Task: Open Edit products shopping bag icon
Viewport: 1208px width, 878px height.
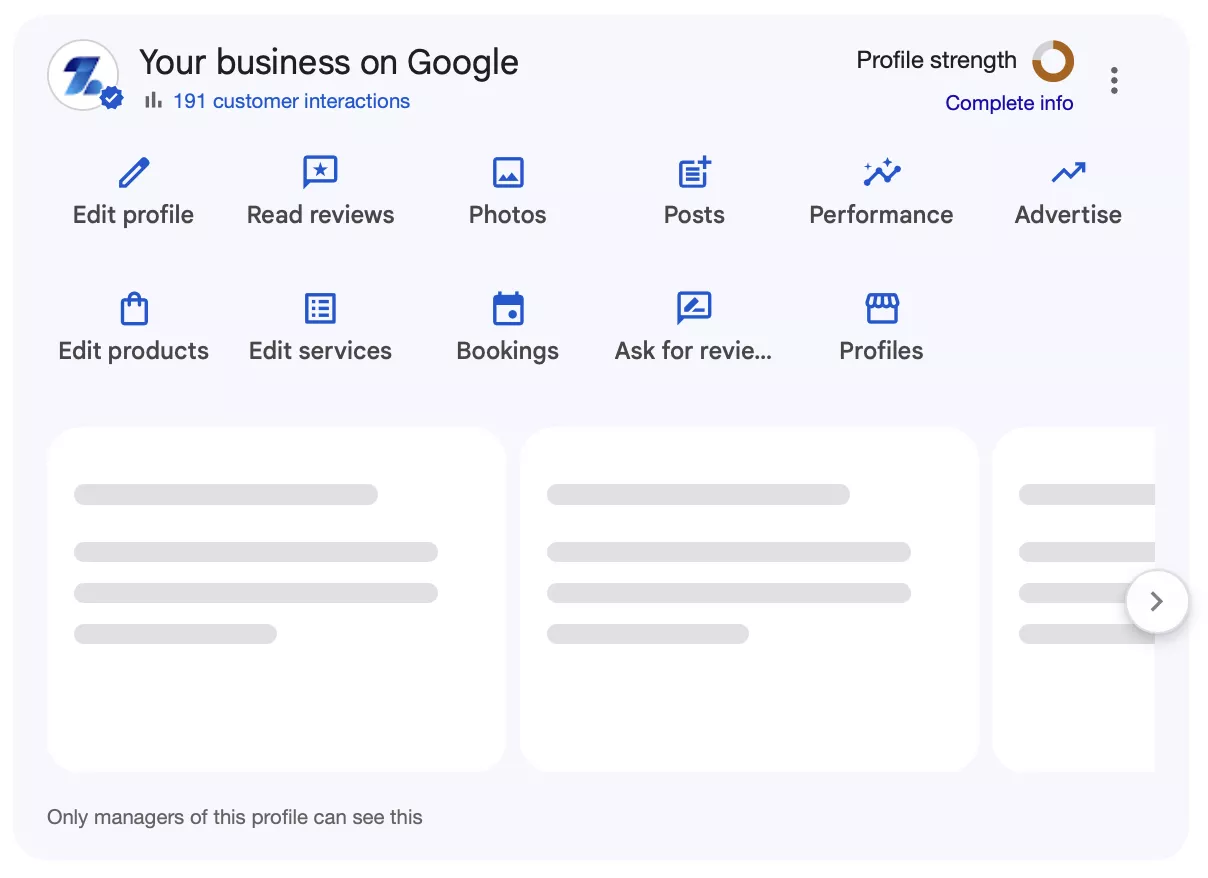Action: click(134, 308)
